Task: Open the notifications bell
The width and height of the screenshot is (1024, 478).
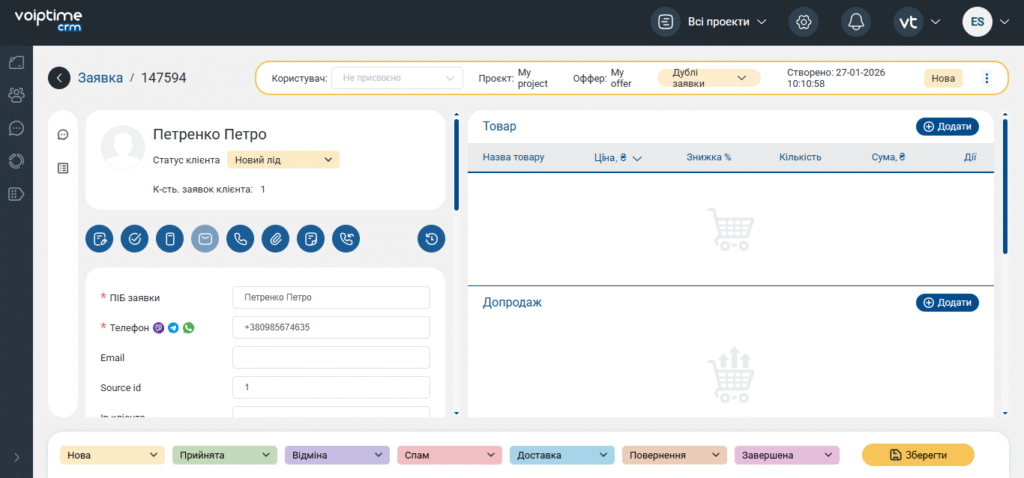Action: click(856, 22)
